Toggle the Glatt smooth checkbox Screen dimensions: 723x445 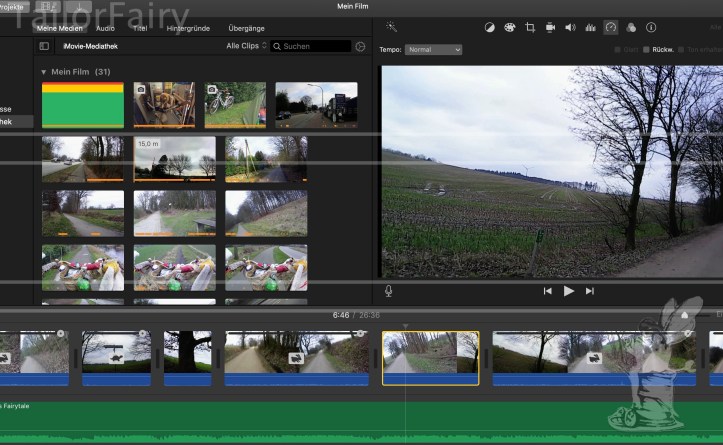pyautogui.click(x=617, y=50)
